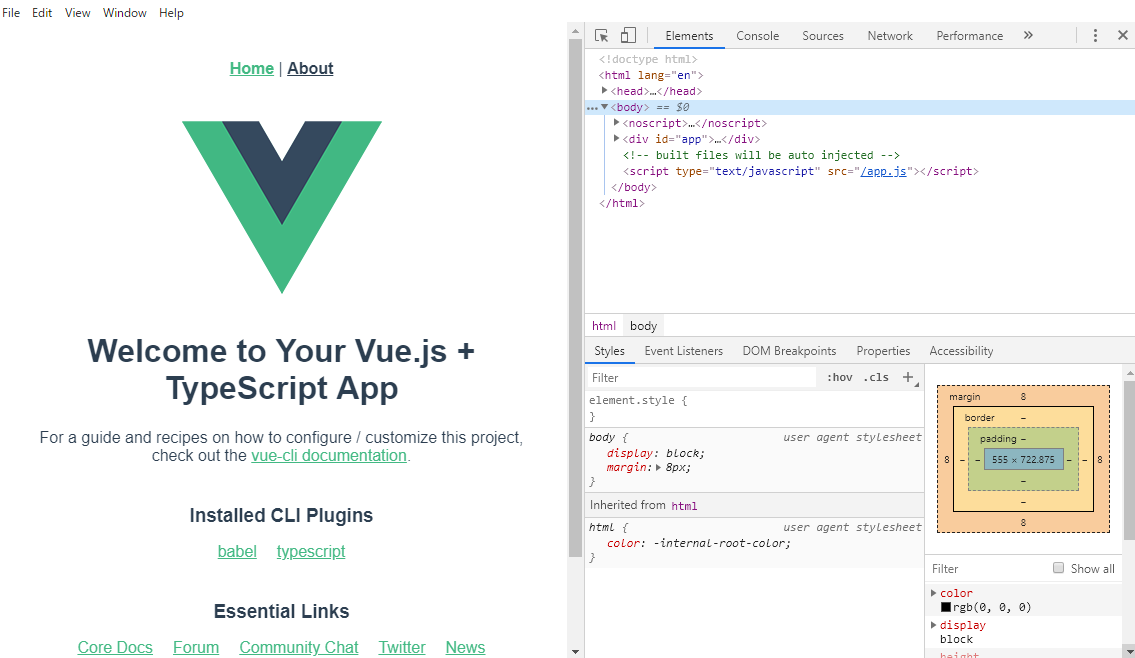1135x658 pixels.
Task: Open DevTools three-dot options menu
Action: [x=1094, y=35]
